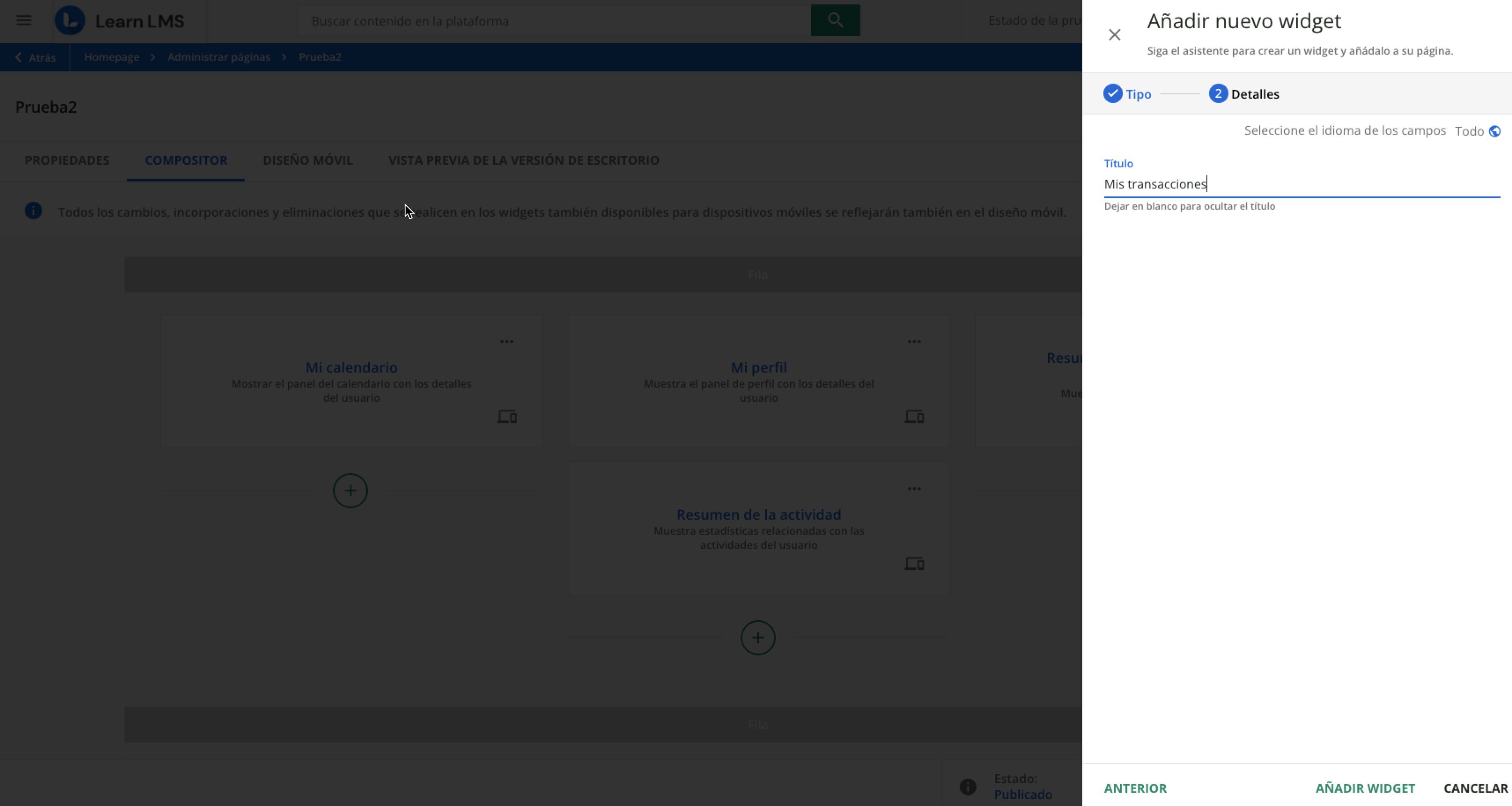Screen dimensions: 1512x806
Task: Click the Anterior button
Action: [x=1135, y=788]
